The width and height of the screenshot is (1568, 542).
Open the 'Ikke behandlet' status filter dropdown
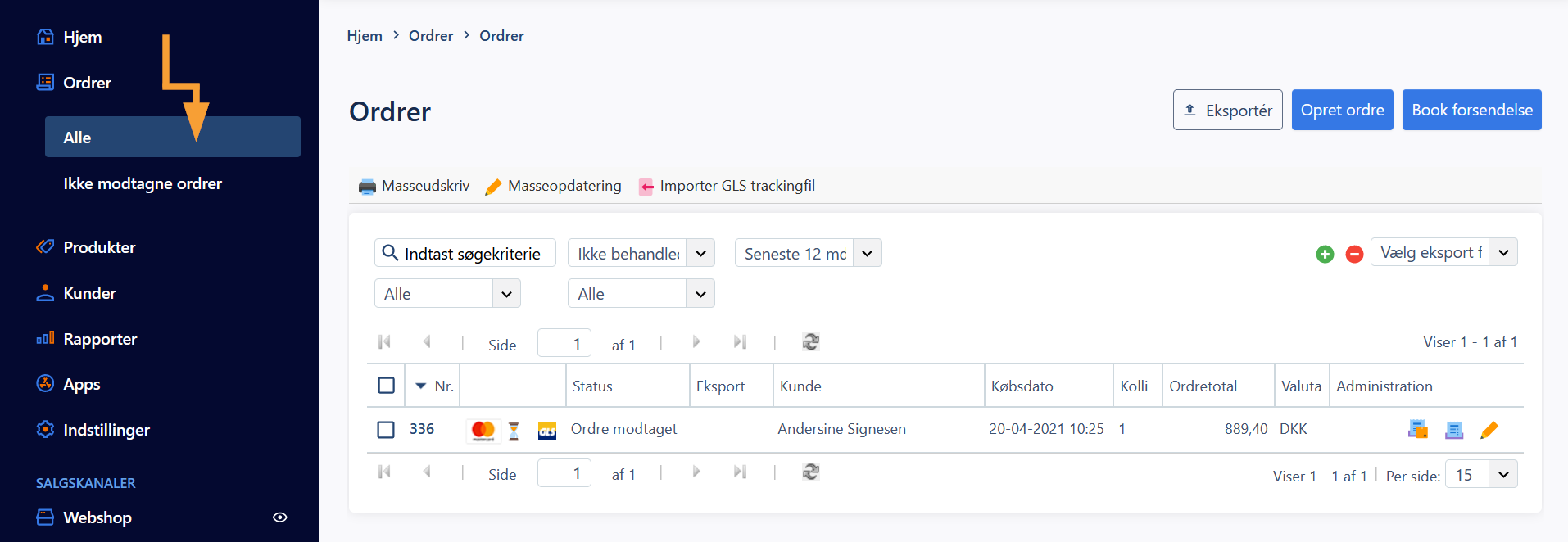coord(641,253)
